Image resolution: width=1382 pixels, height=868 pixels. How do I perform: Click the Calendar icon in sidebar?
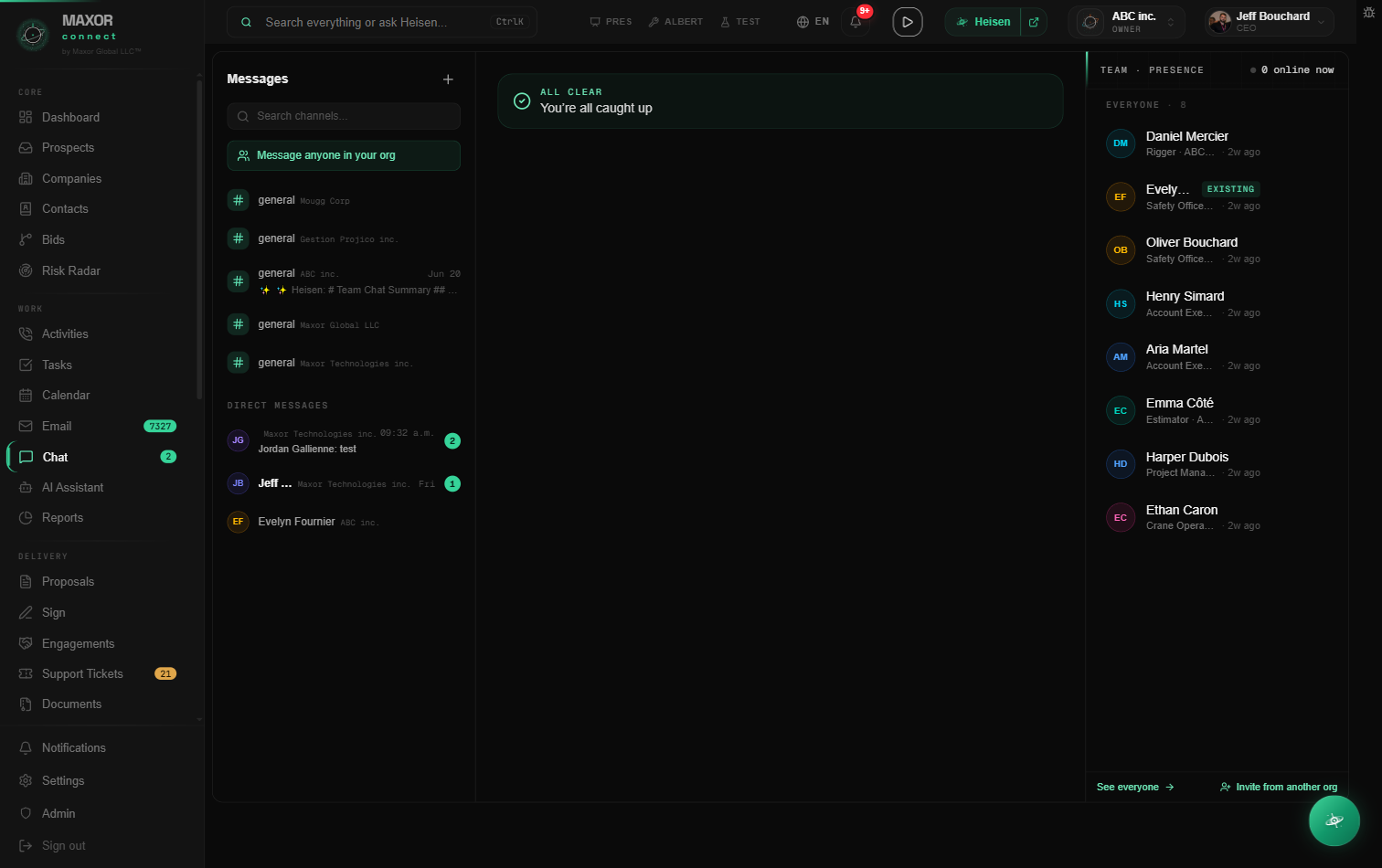click(x=26, y=395)
